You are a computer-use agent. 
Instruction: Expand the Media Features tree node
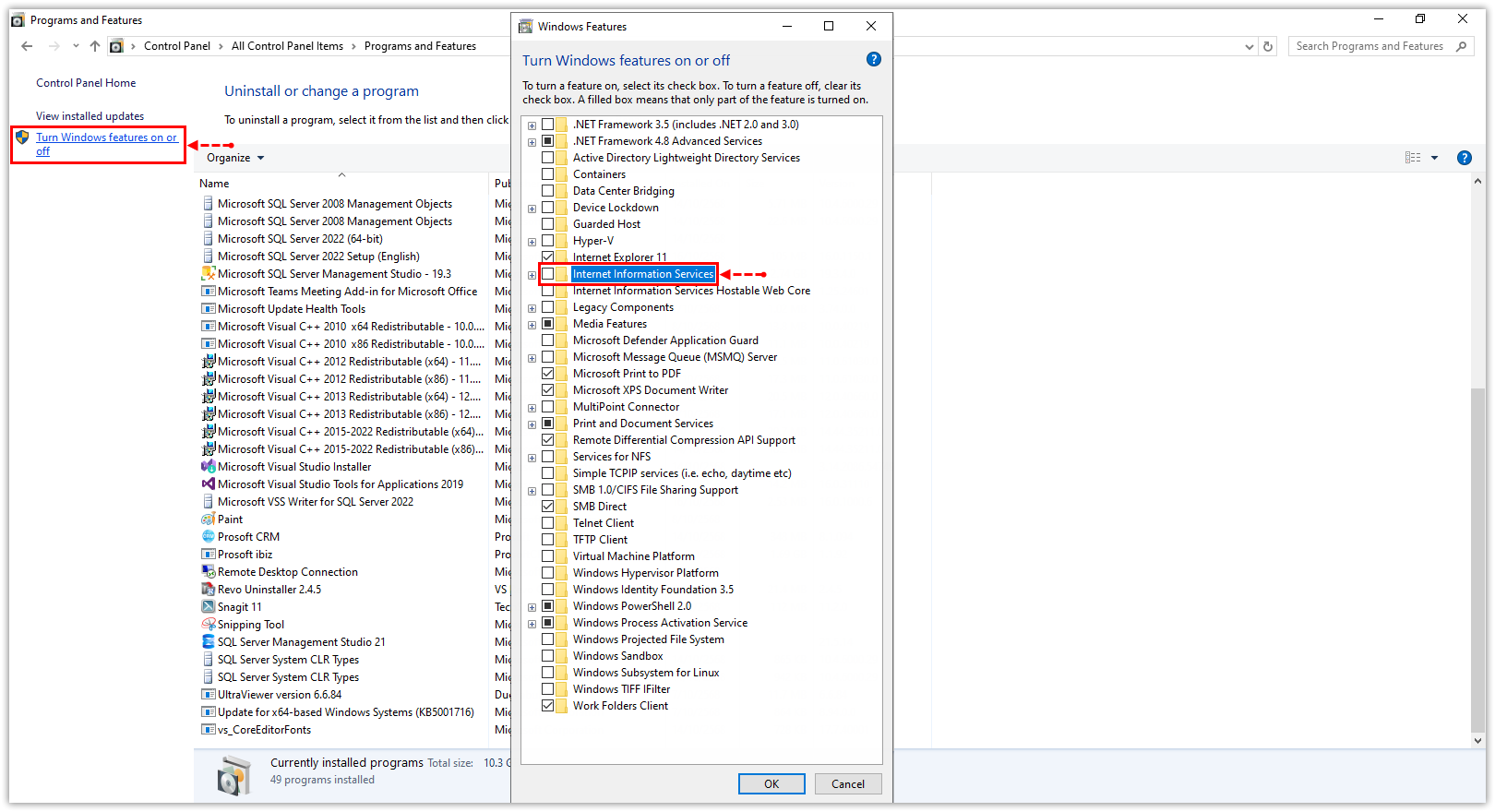tap(532, 325)
